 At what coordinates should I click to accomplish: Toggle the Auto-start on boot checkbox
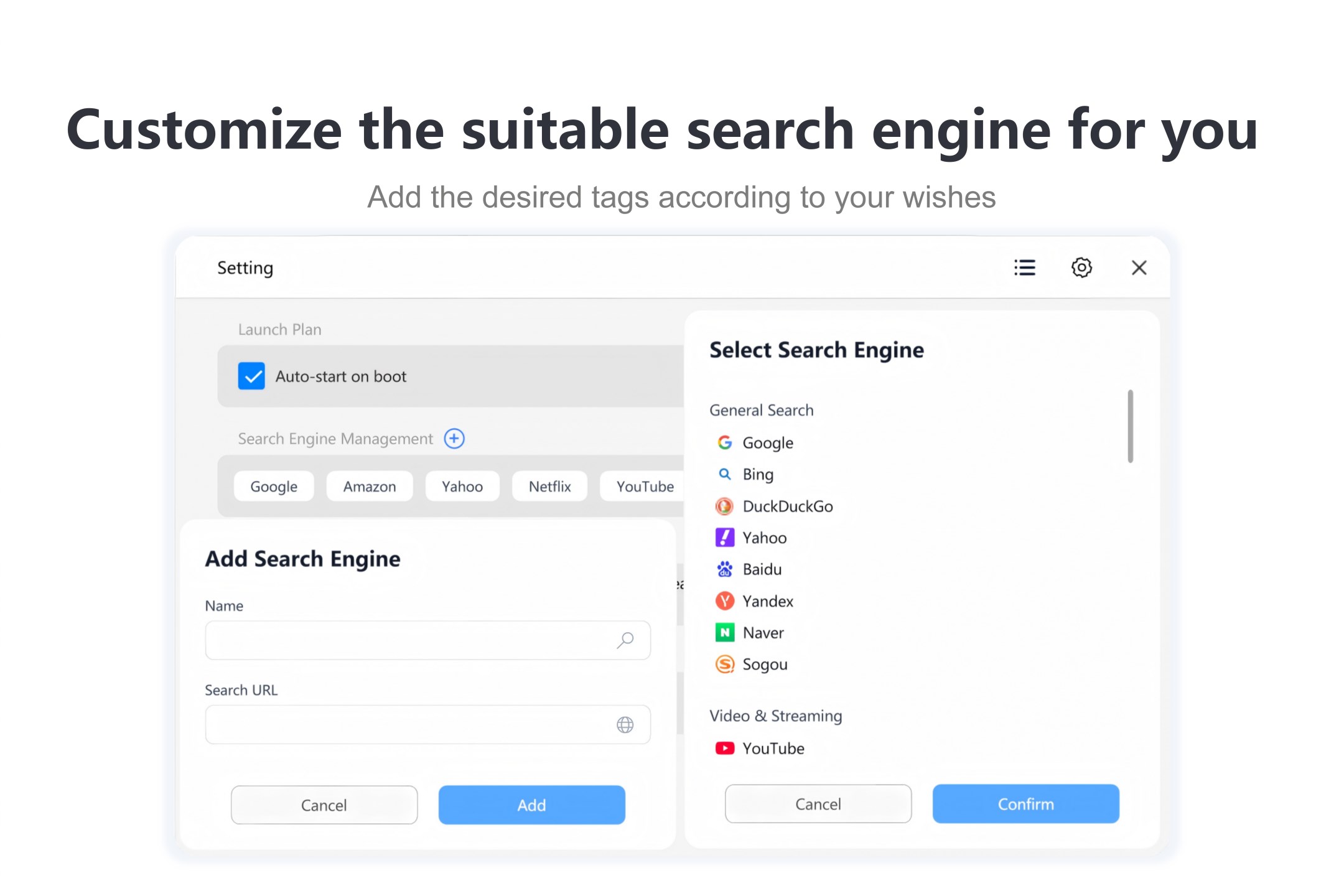(251, 376)
